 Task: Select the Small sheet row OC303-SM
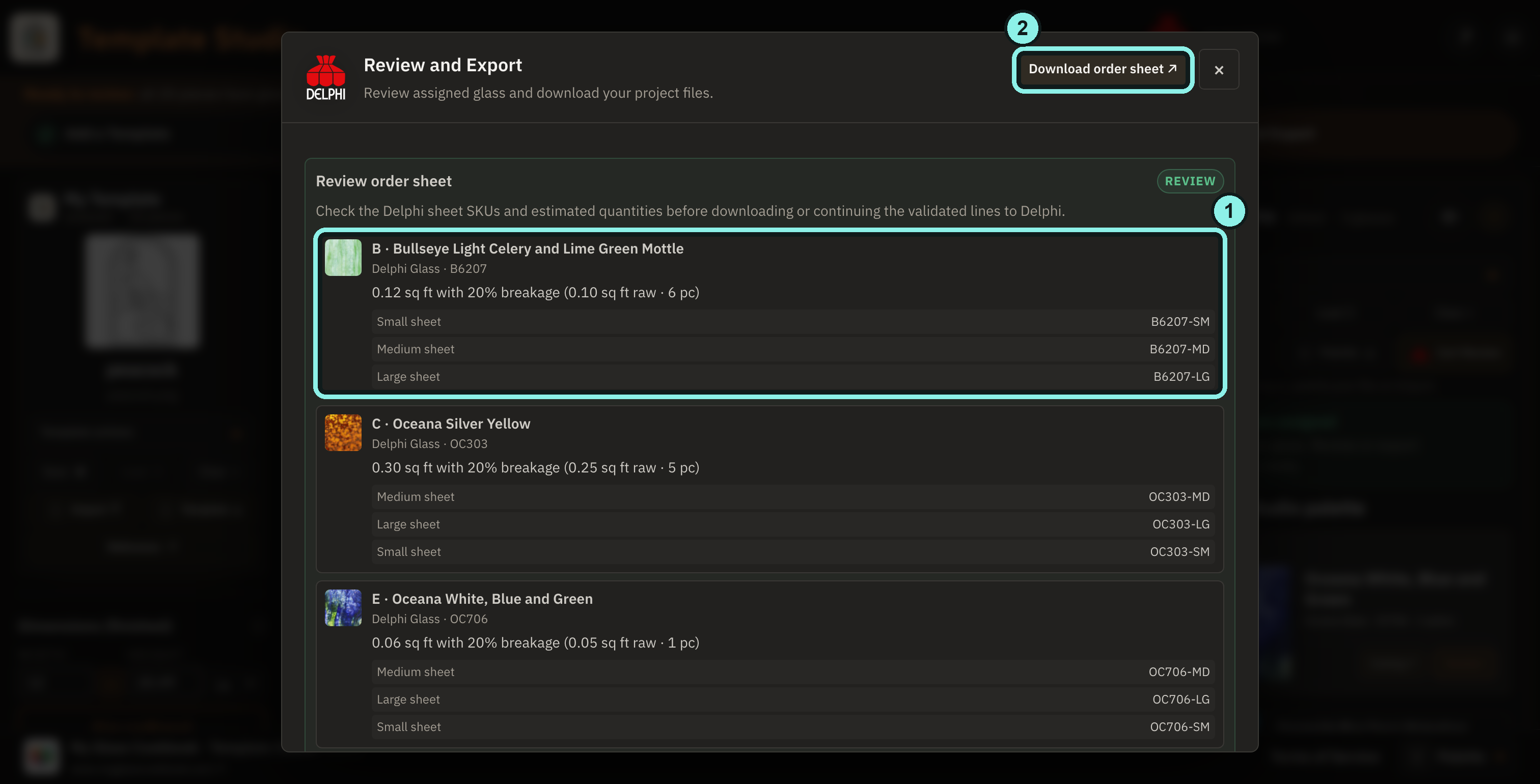pyautogui.click(x=793, y=551)
